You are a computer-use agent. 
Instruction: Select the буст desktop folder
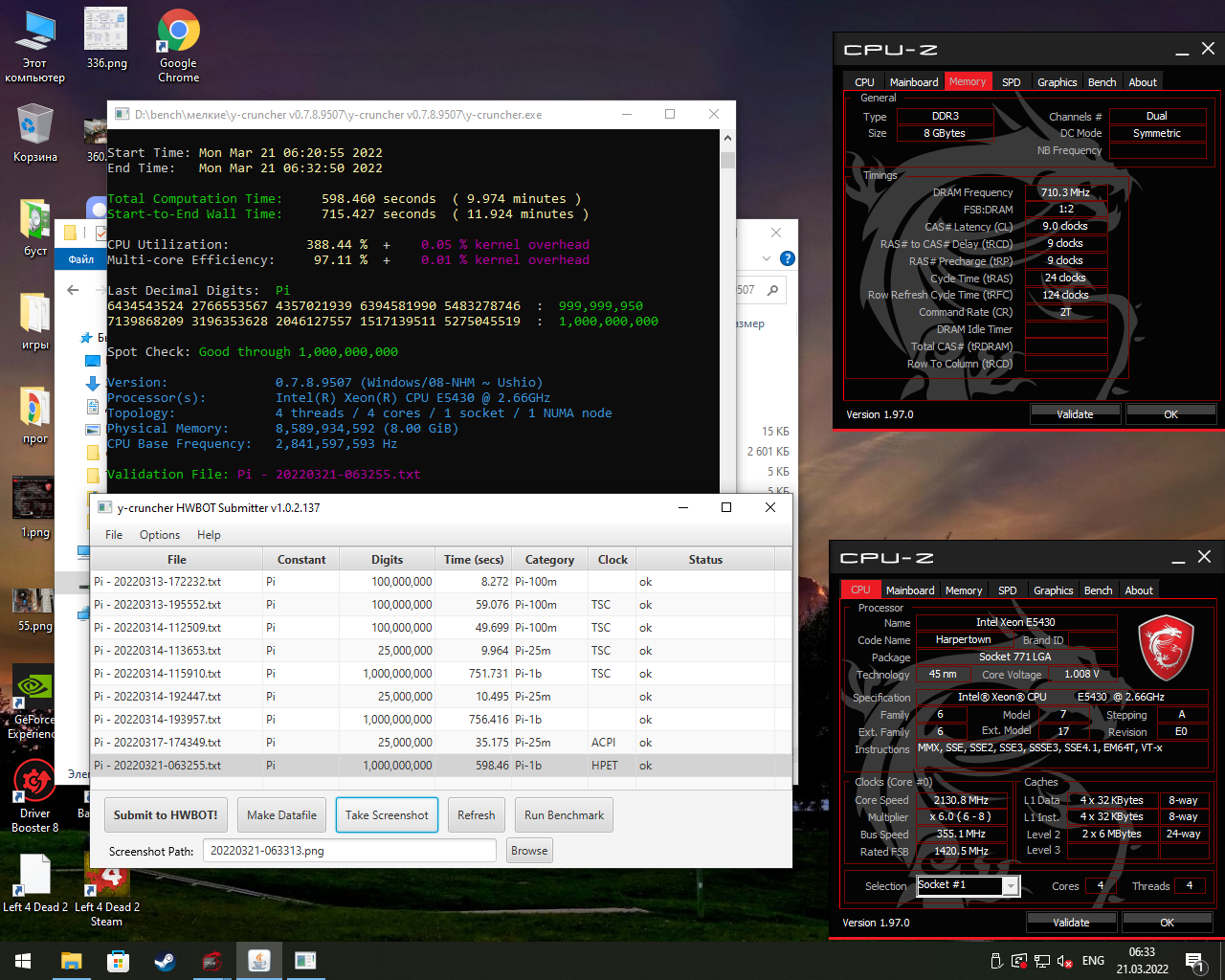pyautogui.click(x=35, y=228)
